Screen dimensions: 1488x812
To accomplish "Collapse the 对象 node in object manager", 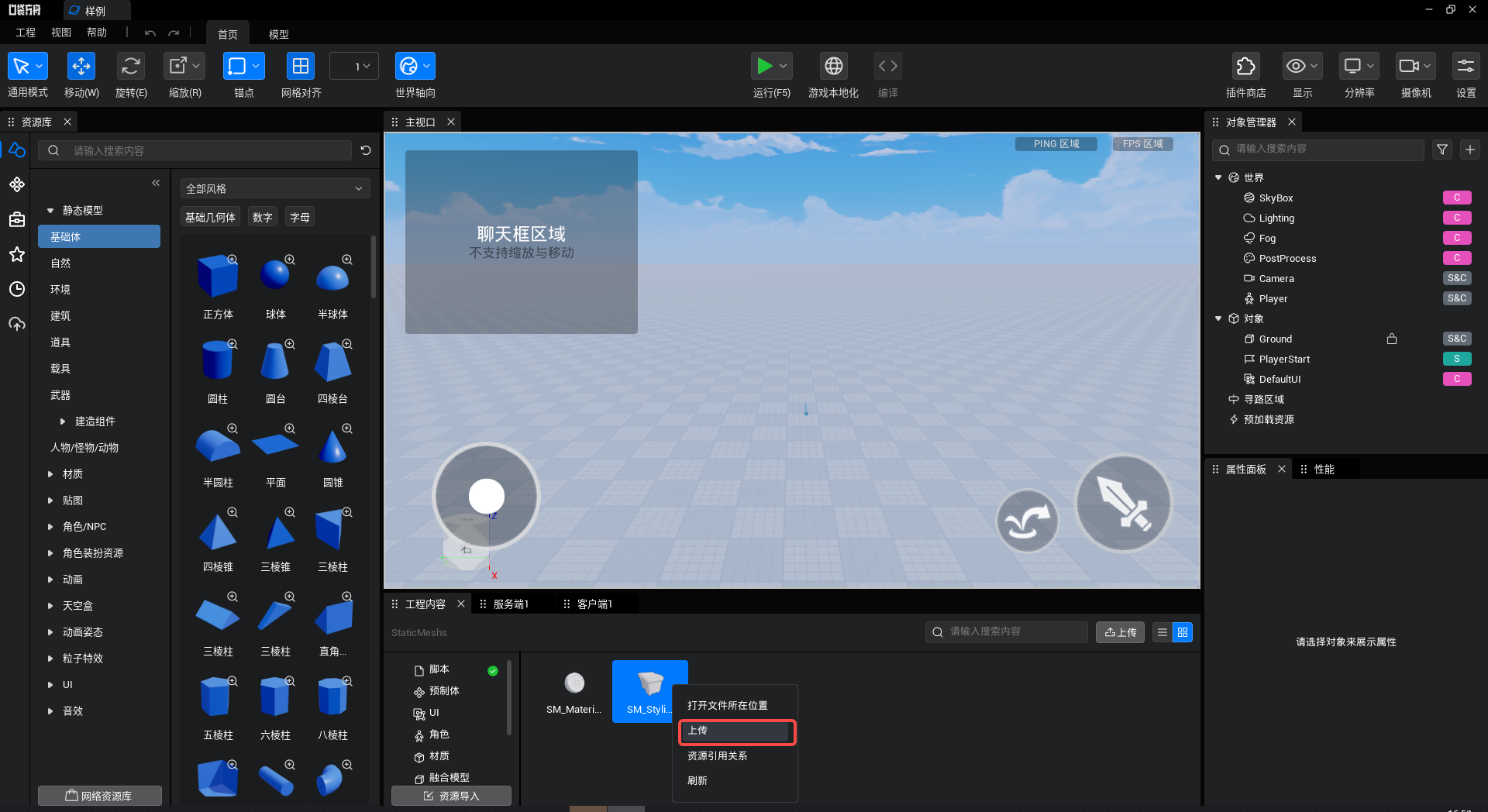I will click(1218, 318).
